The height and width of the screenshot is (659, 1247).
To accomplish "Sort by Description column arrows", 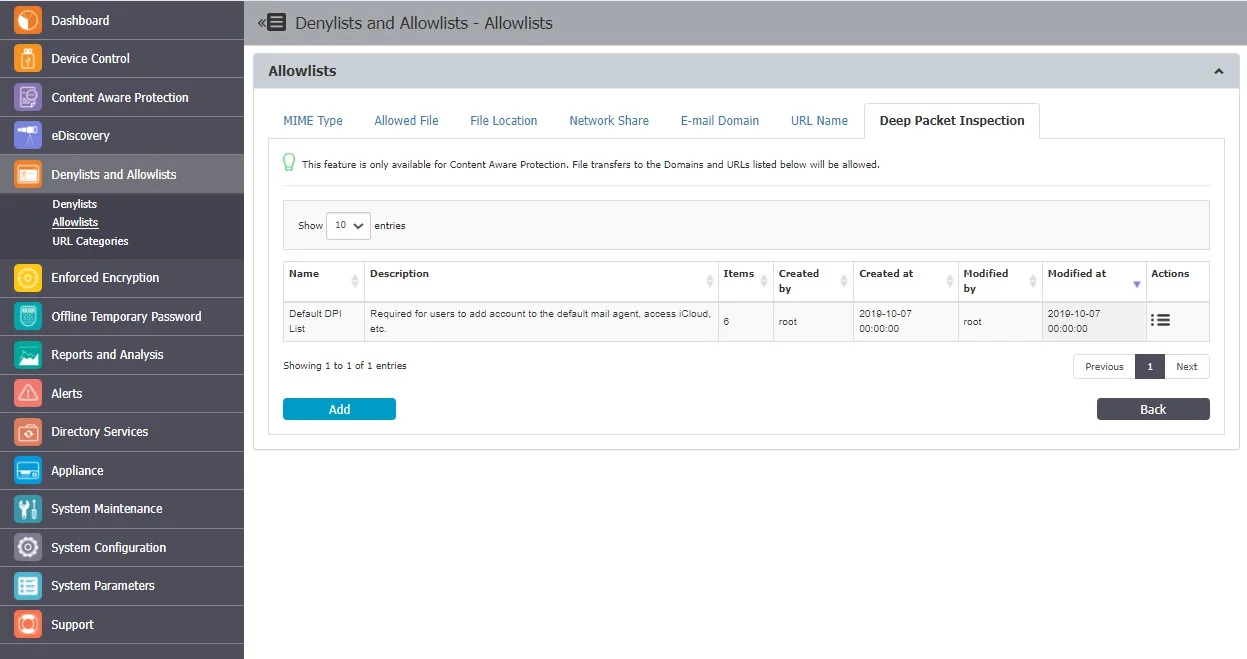I will coord(710,281).
